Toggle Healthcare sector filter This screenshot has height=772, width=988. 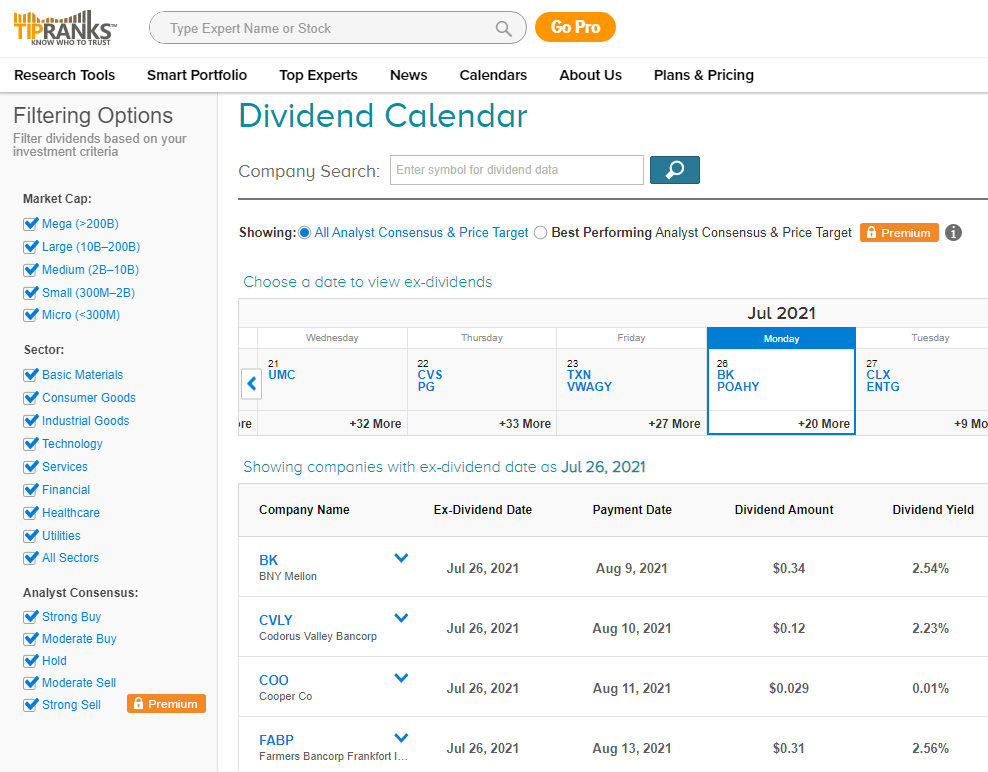tap(30, 512)
